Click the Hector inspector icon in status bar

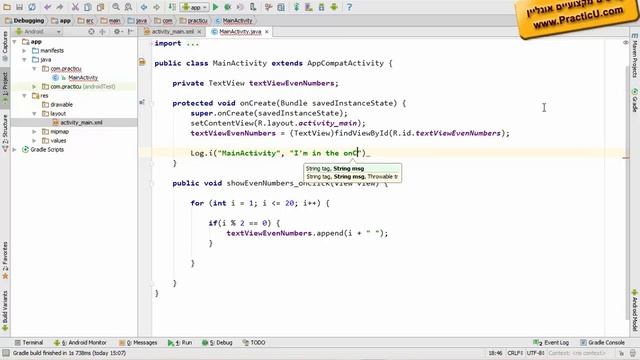click(x=632, y=353)
